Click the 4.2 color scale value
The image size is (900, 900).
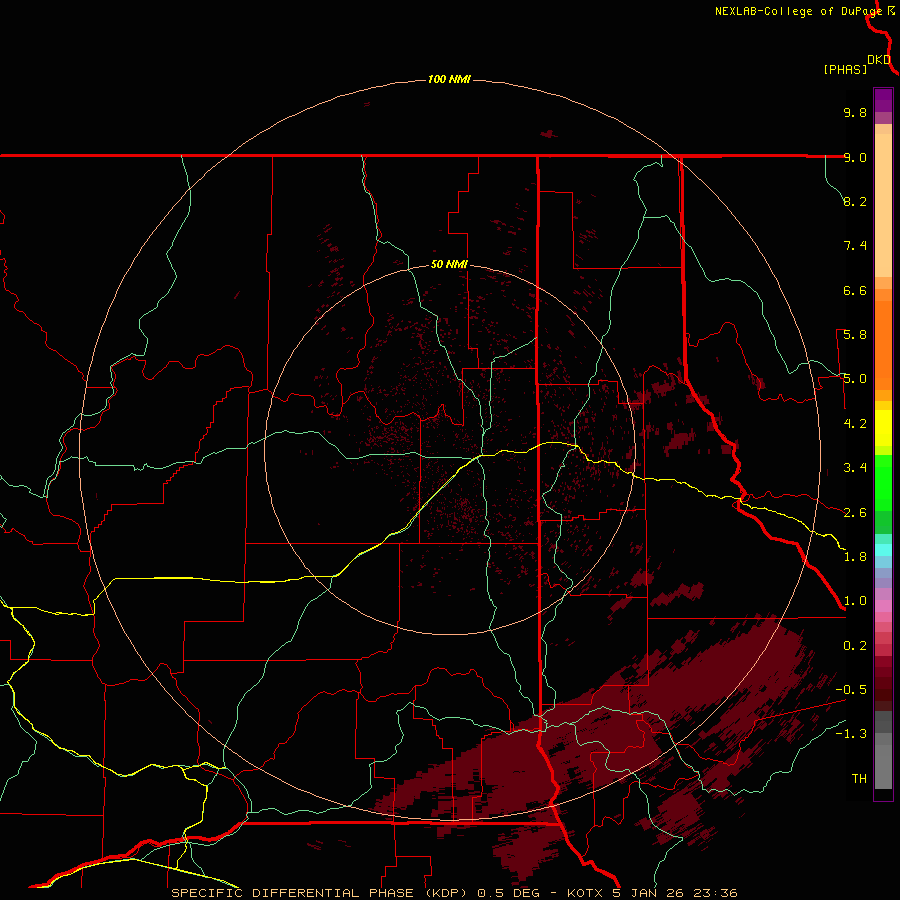coord(855,424)
